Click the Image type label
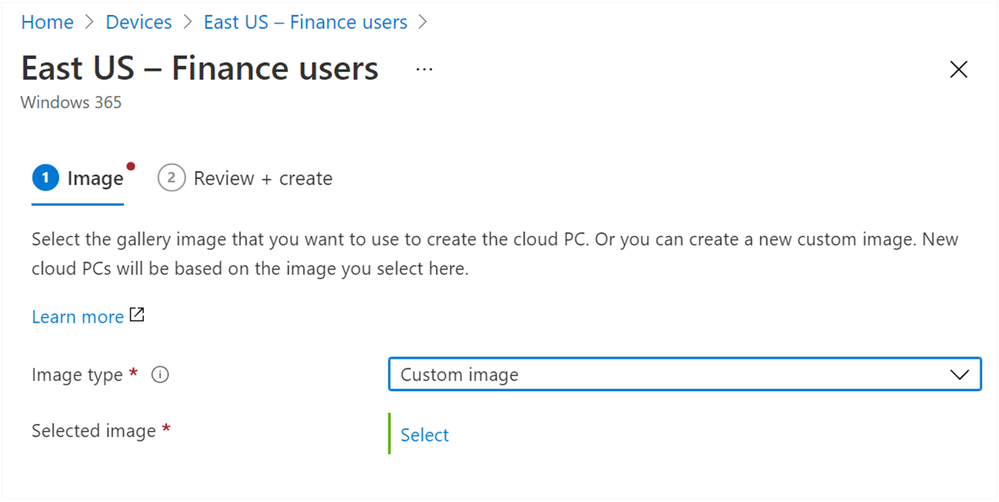The image size is (999, 502). pyautogui.click(x=77, y=375)
